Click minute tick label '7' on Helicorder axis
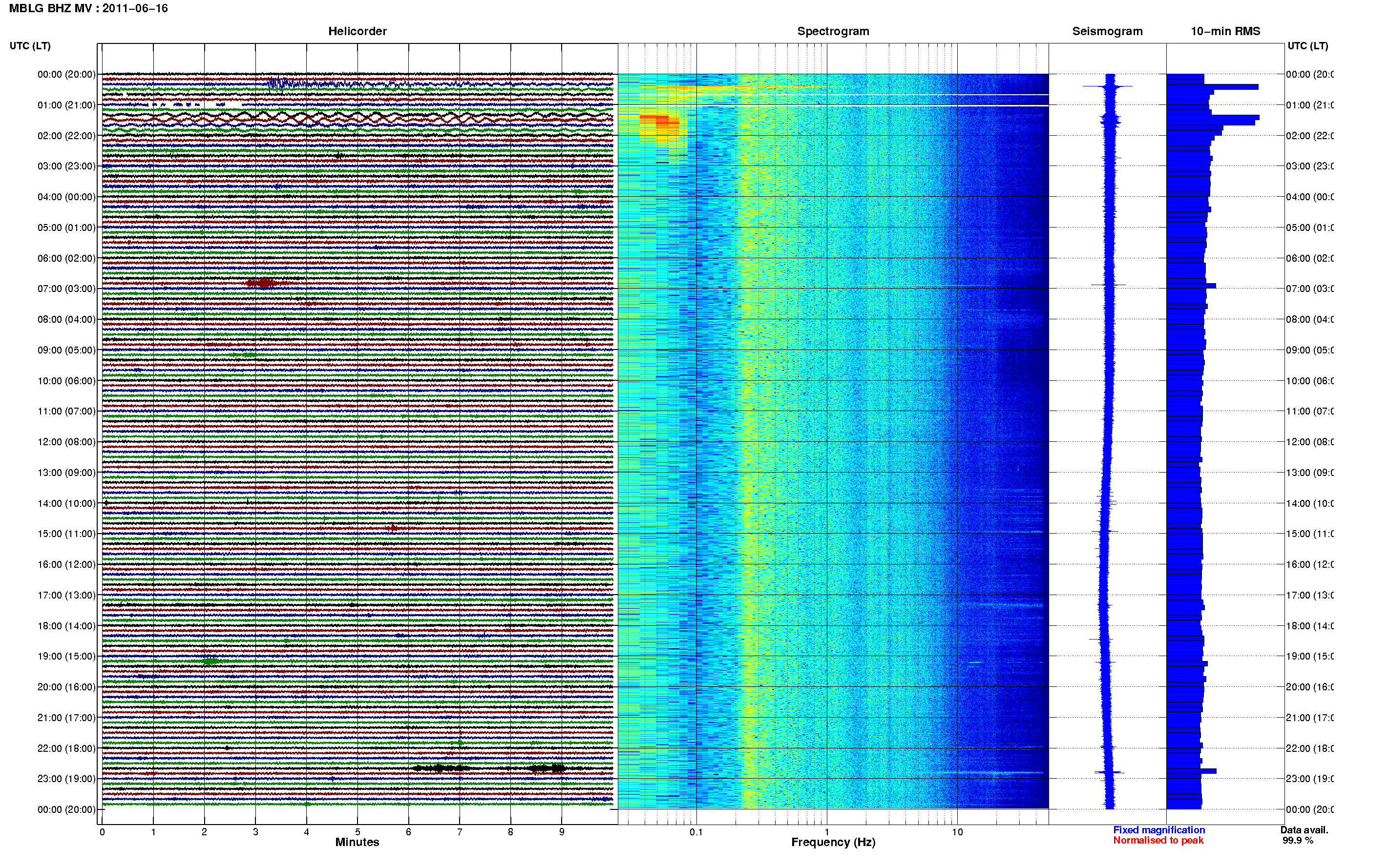The height and width of the screenshot is (868, 1389). point(460,832)
